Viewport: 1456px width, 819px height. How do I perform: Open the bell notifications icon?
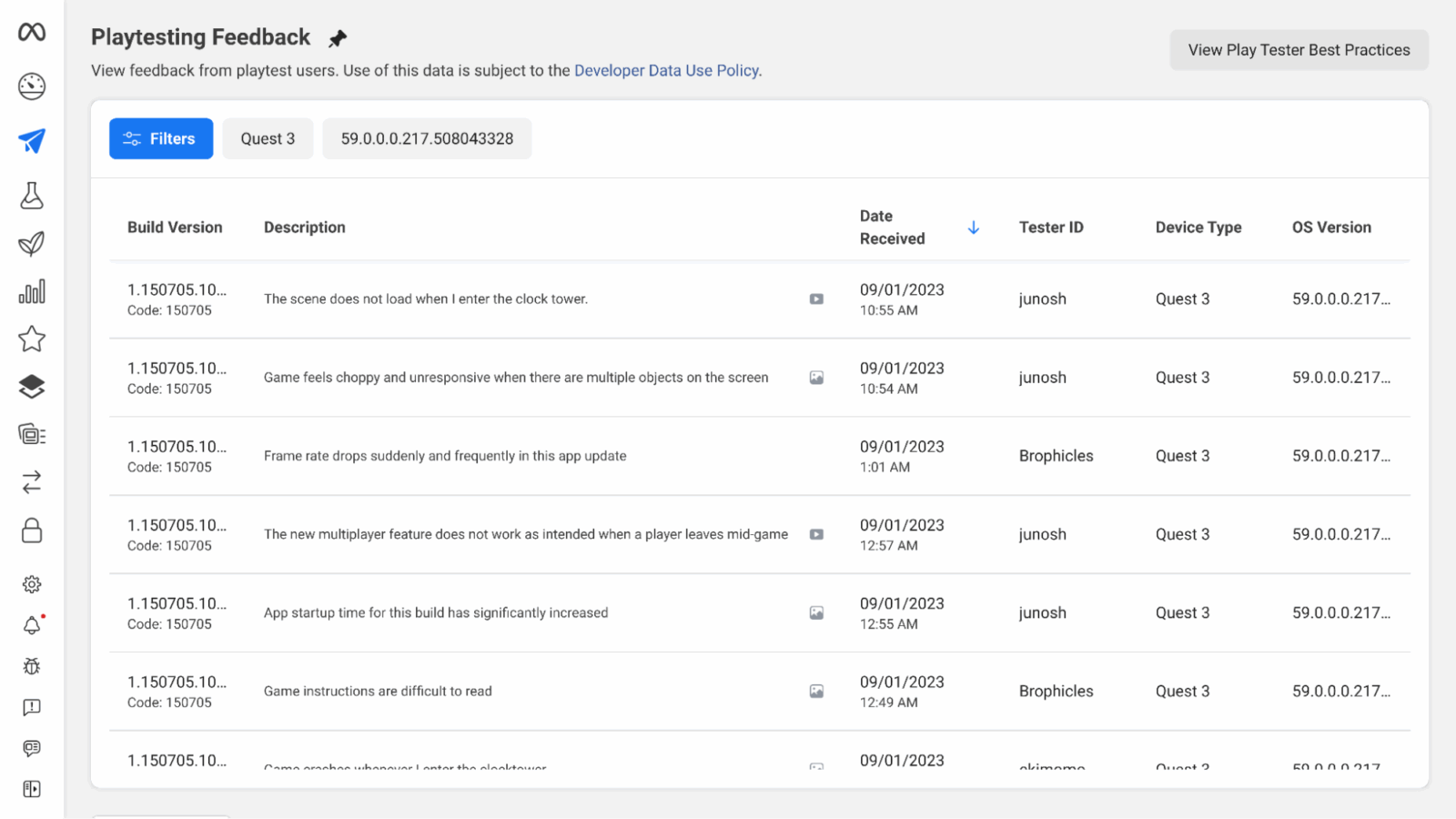point(32,625)
